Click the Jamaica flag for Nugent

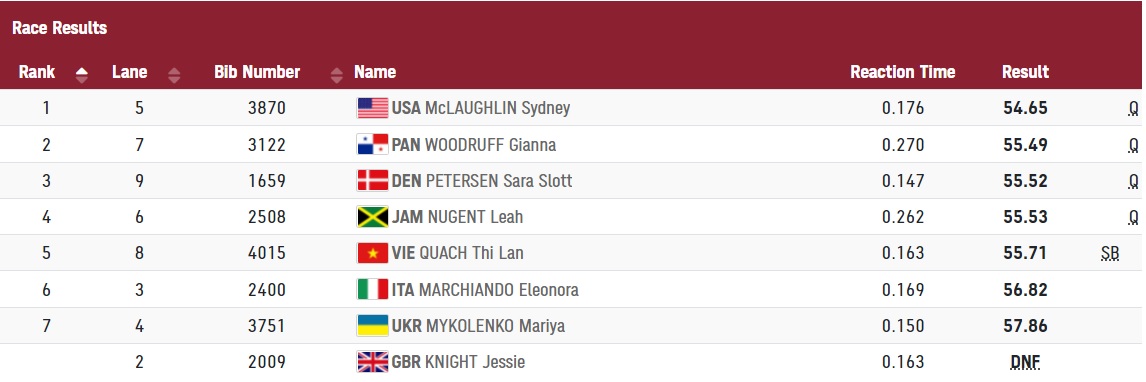click(x=372, y=217)
